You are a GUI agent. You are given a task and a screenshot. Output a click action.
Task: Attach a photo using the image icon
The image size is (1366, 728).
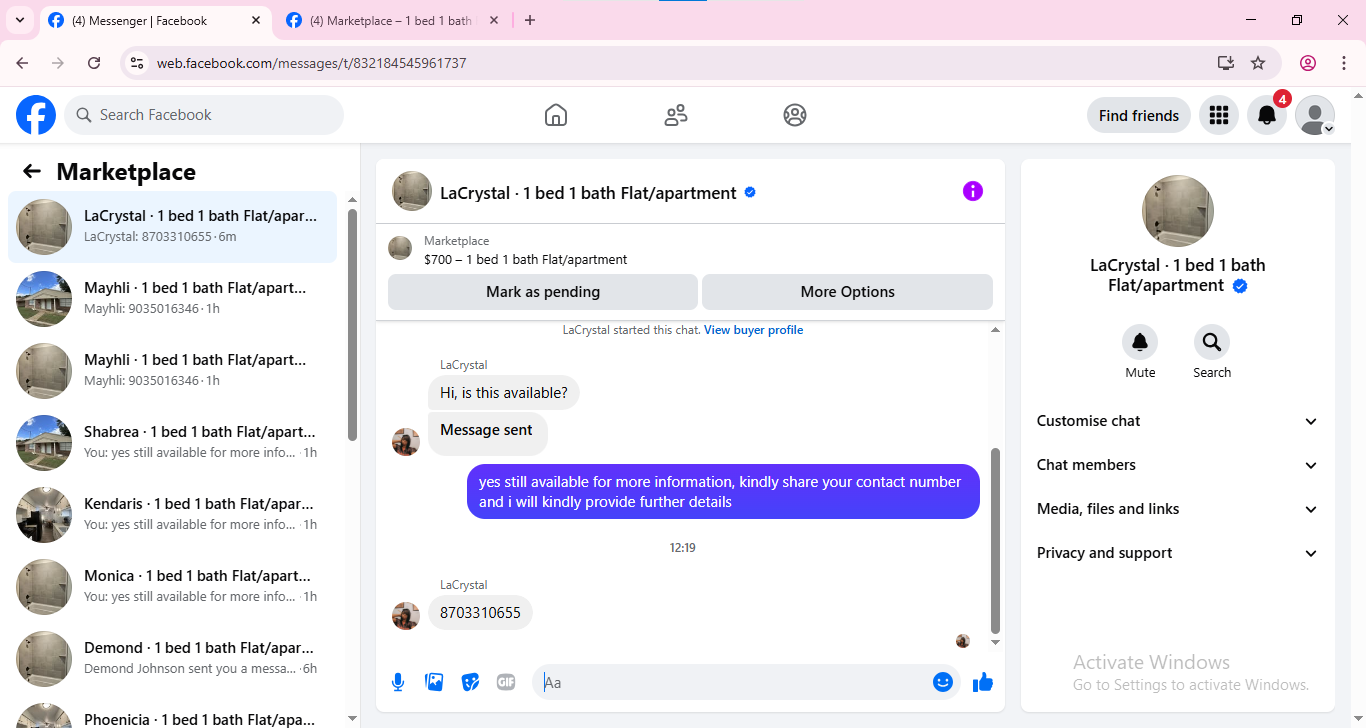[434, 682]
